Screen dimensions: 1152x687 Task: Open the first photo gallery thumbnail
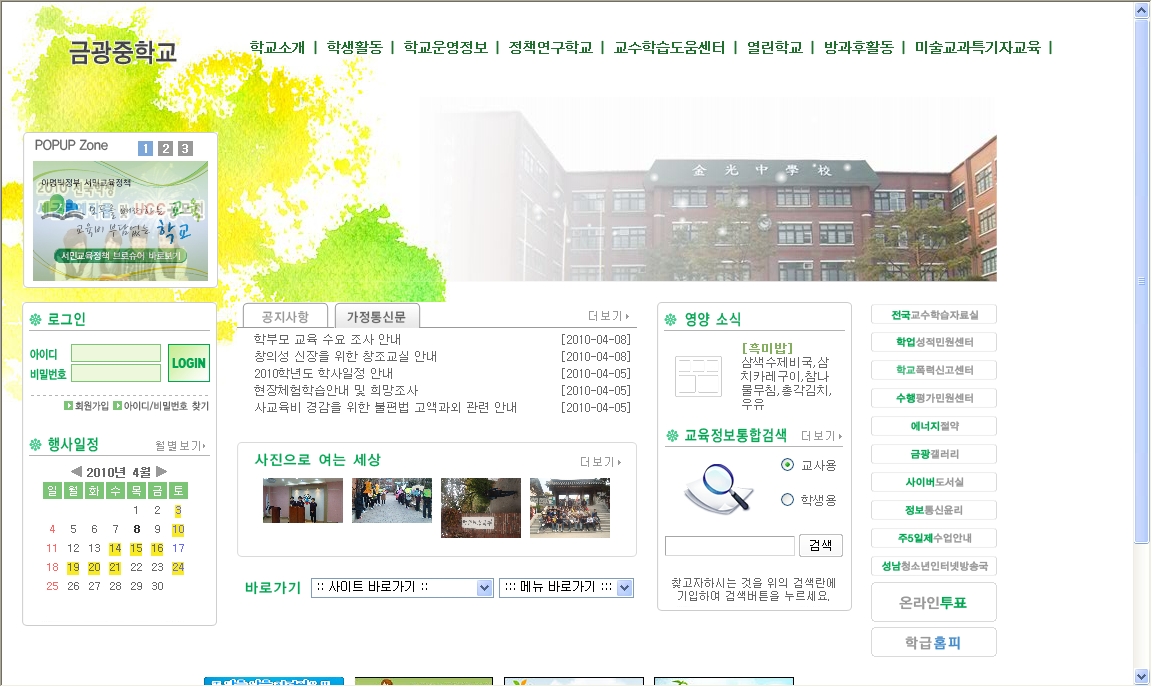302,500
